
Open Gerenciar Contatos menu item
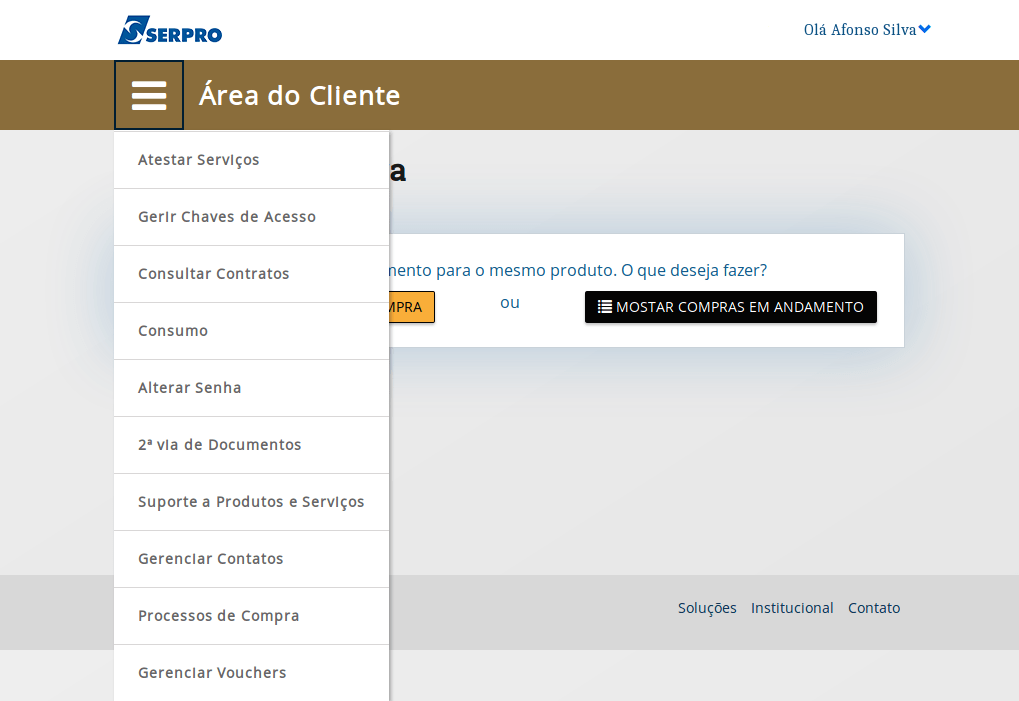click(x=211, y=559)
